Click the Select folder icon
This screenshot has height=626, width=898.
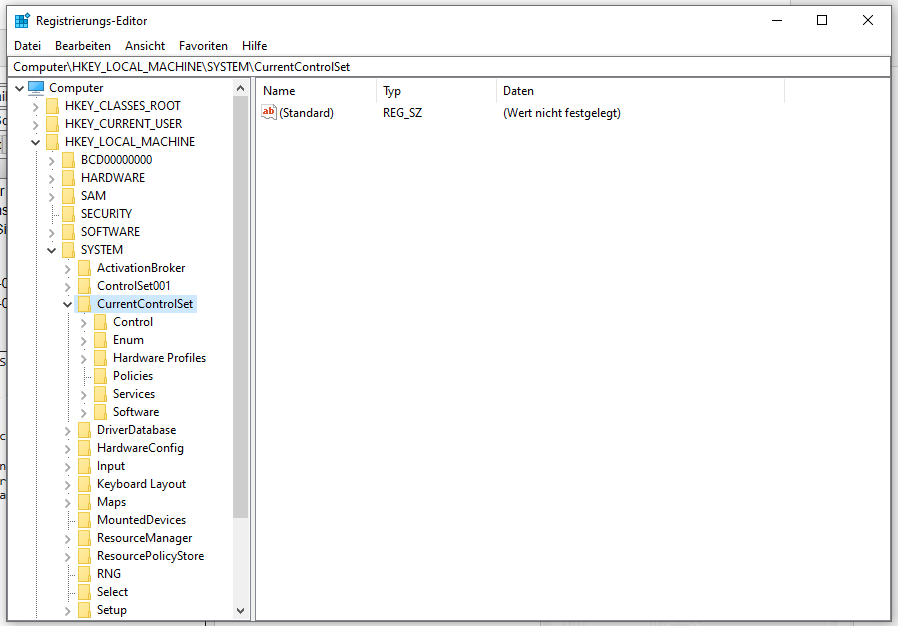[x=85, y=592]
